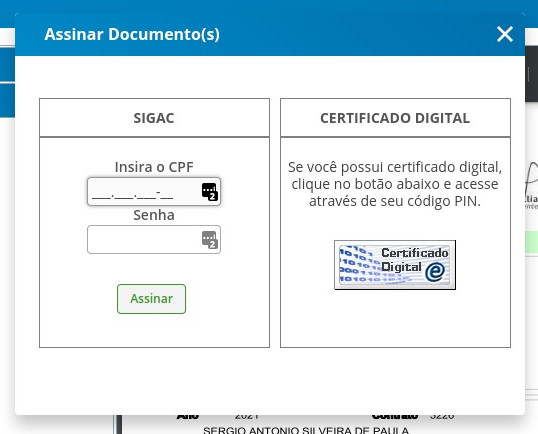538x434 pixels.
Task: Click the binary digits graphic on certificate button
Action: (x=360, y=265)
